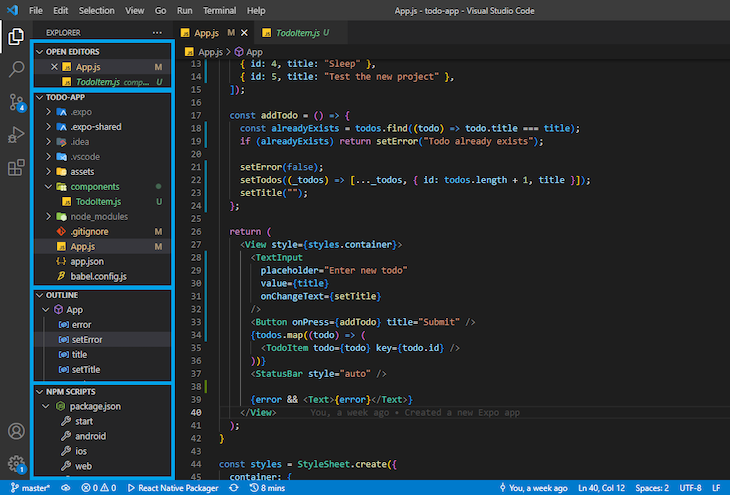Screen dimensions: 730x495
Task: Run the start npm script
Action: pyautogui.click(x=102, y=421)
